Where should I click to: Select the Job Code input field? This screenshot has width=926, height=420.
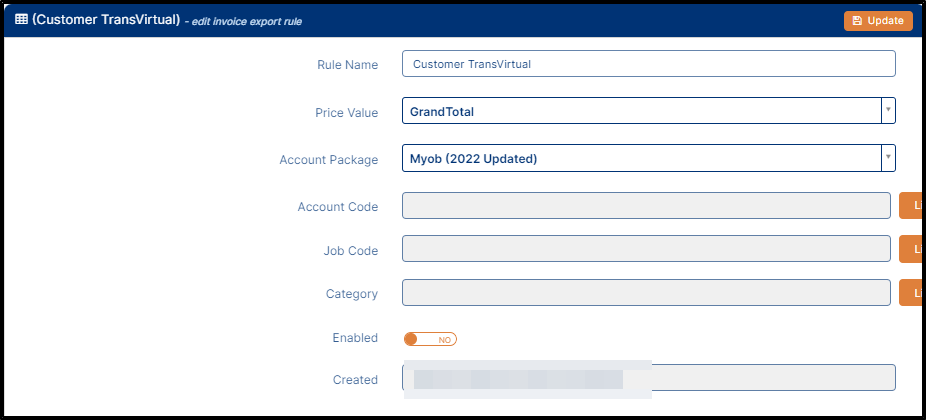pos(646,249)
